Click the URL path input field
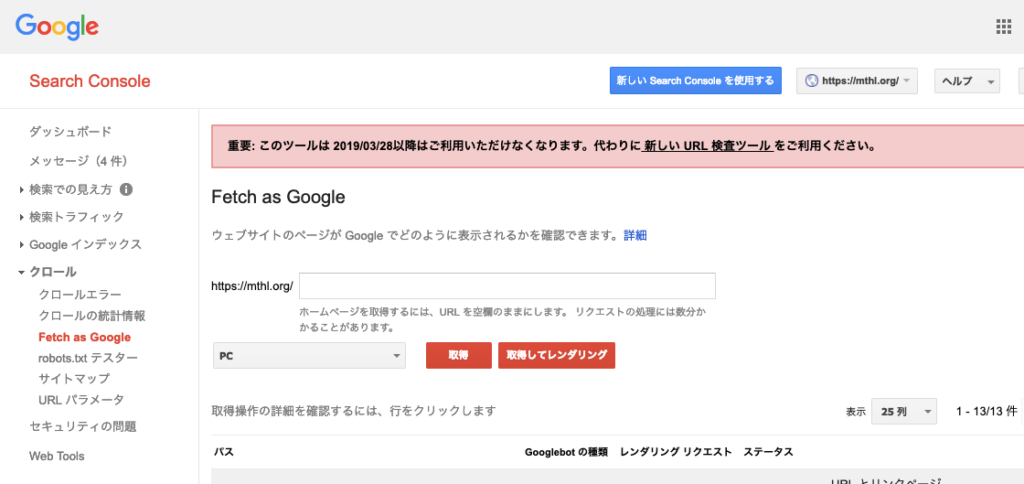 [x=507, y=286]
